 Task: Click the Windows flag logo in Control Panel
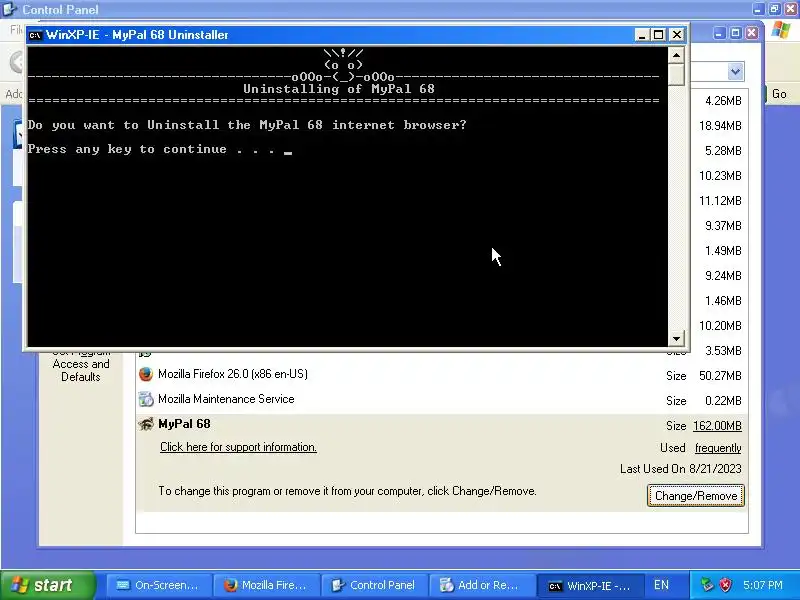tap(781, 30)
